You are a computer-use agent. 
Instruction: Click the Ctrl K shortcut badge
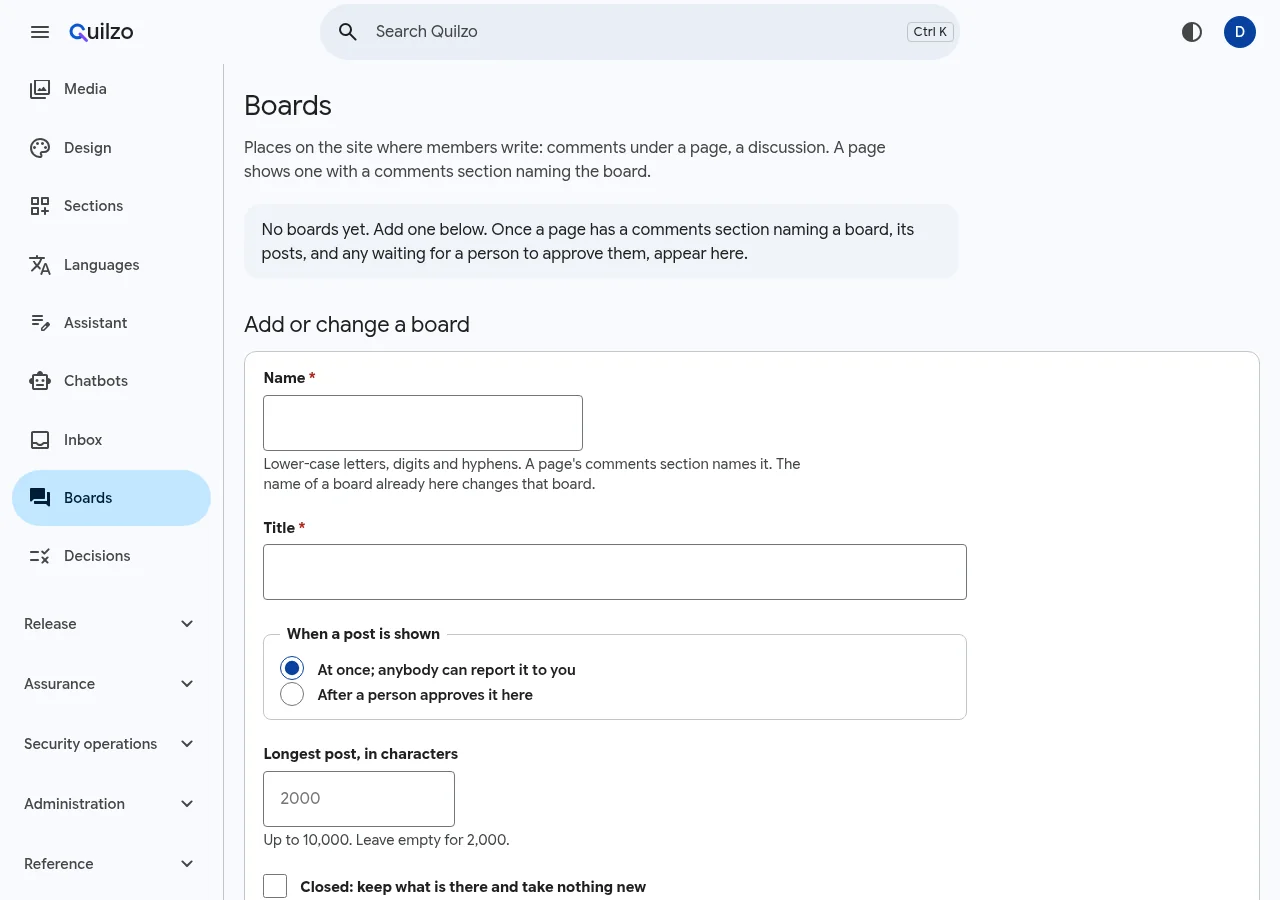[x=930, y=32]
